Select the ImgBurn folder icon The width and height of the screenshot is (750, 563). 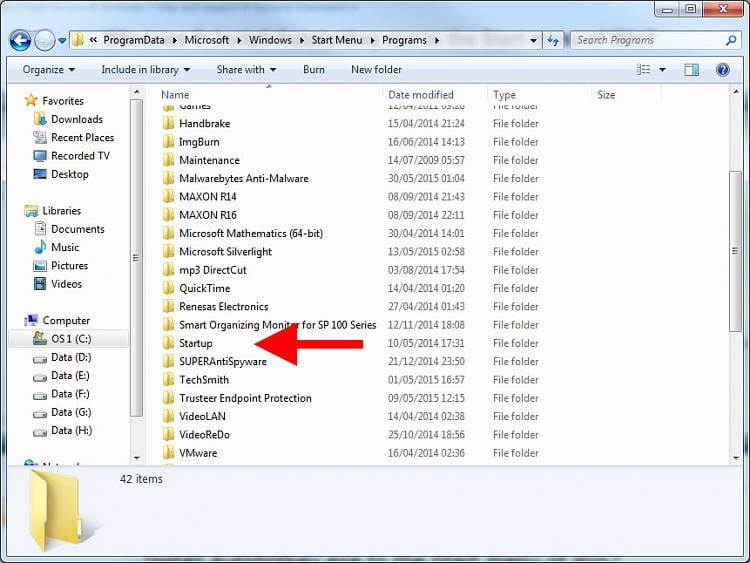coord(168,142)
